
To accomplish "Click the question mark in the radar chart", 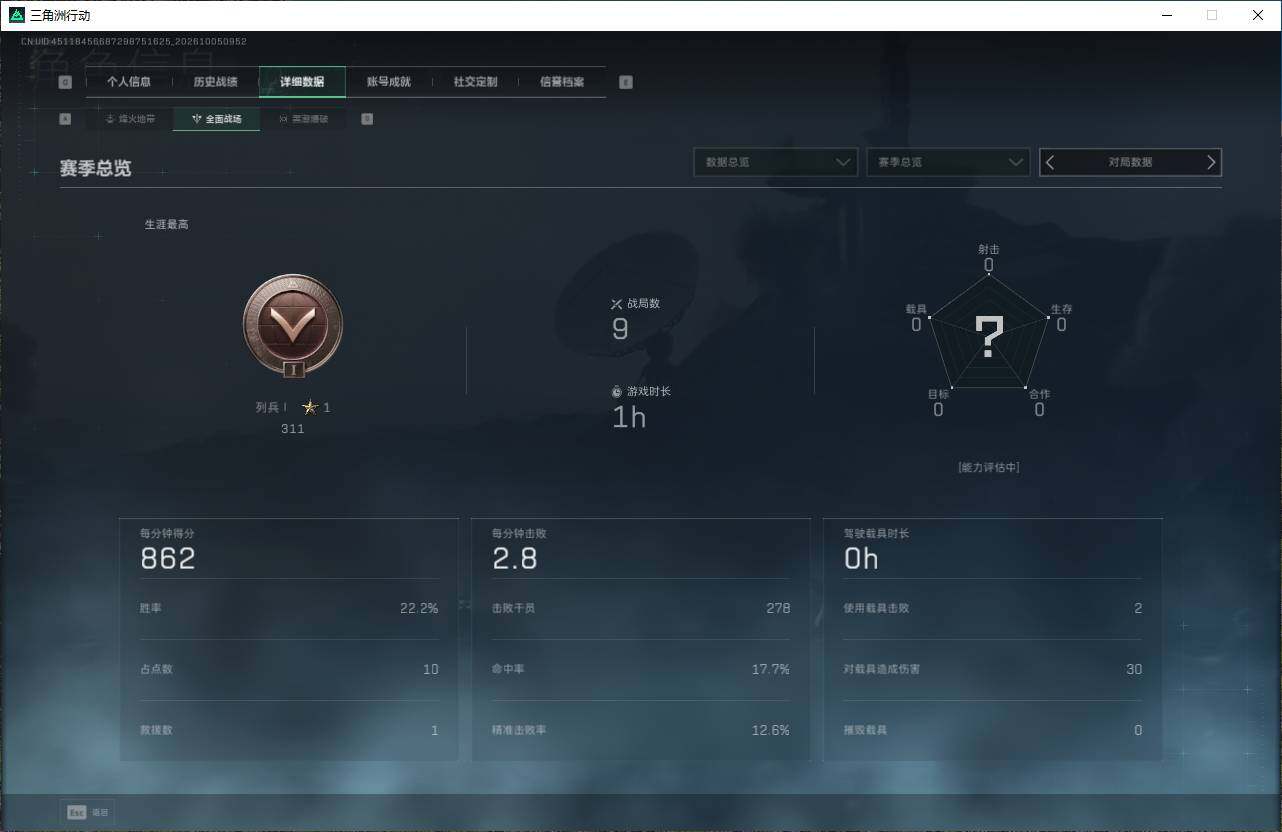I will pos(989,337).
